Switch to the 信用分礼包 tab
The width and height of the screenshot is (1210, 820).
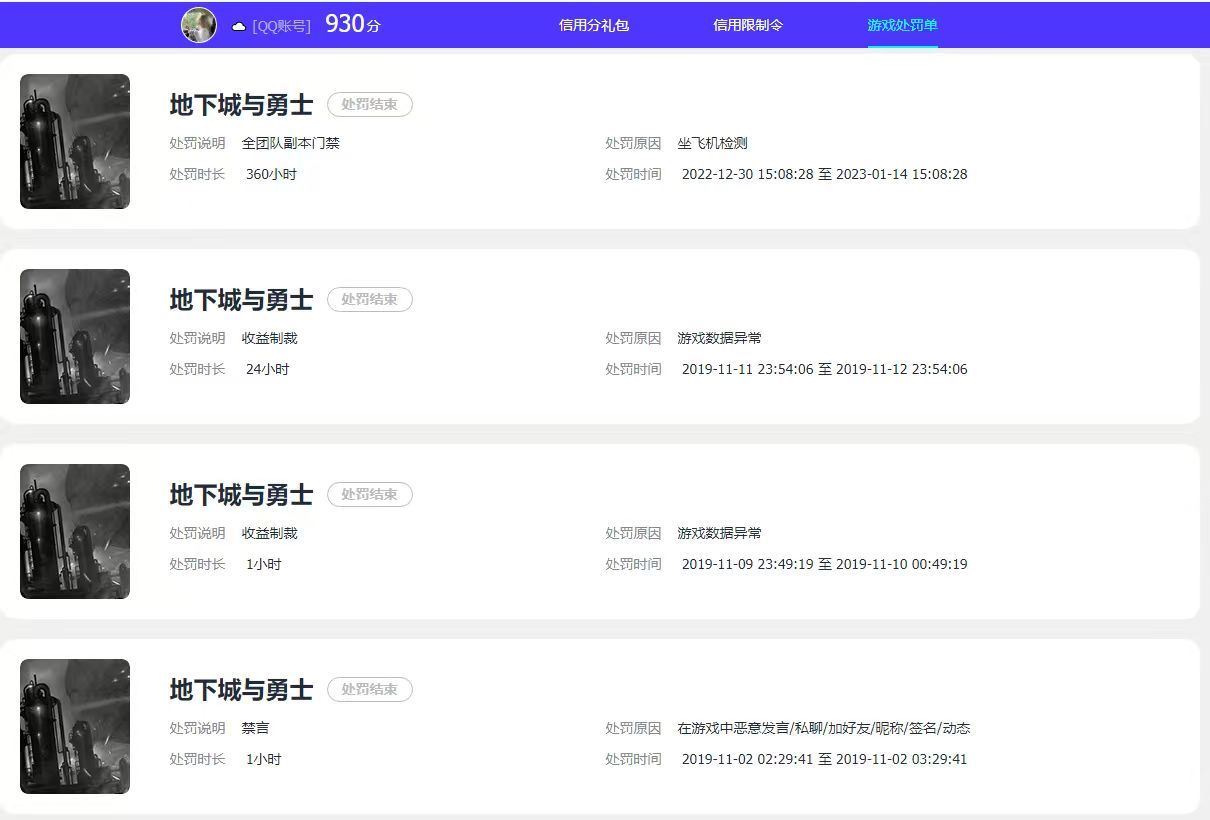pyautogui.click(x=595, y=25)
